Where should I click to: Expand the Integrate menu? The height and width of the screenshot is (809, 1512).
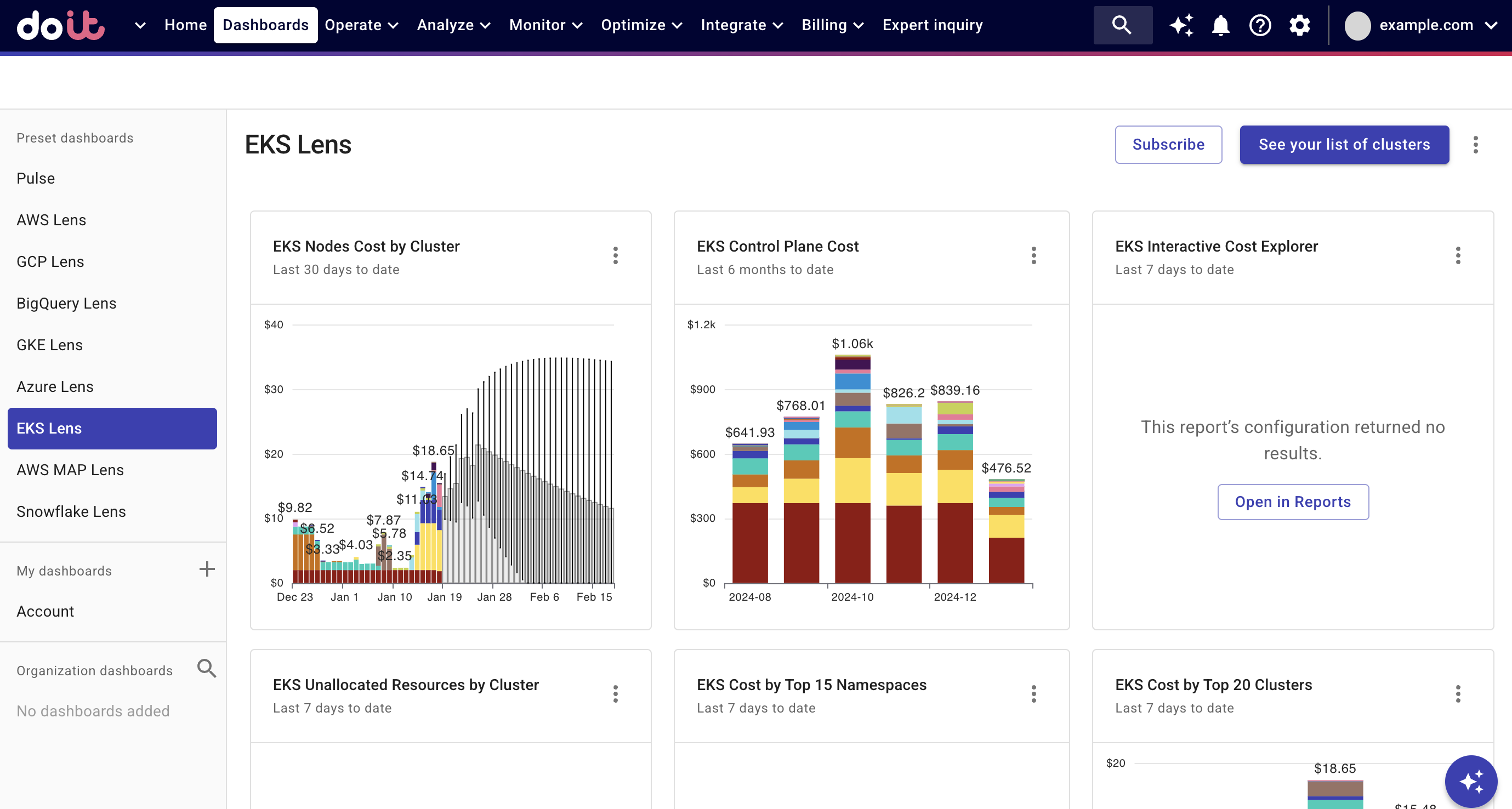pos(742,25)
